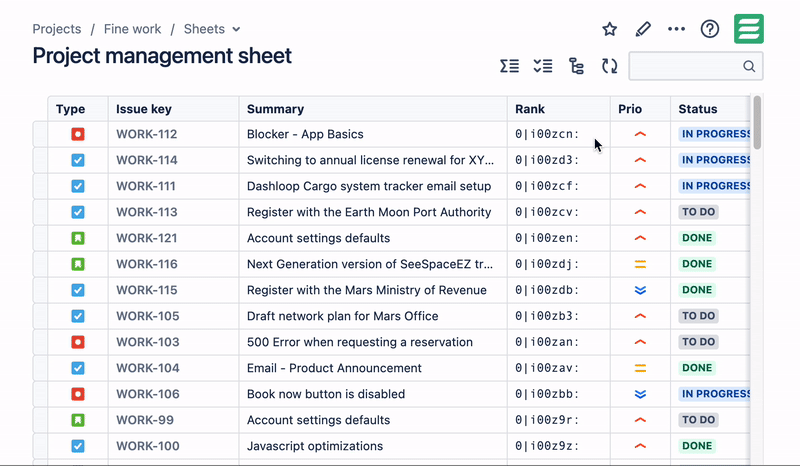800x466 pixels.
Task: Click TO DO status of WORK-113
Action: pyautogui.click(x=698, y=212)
